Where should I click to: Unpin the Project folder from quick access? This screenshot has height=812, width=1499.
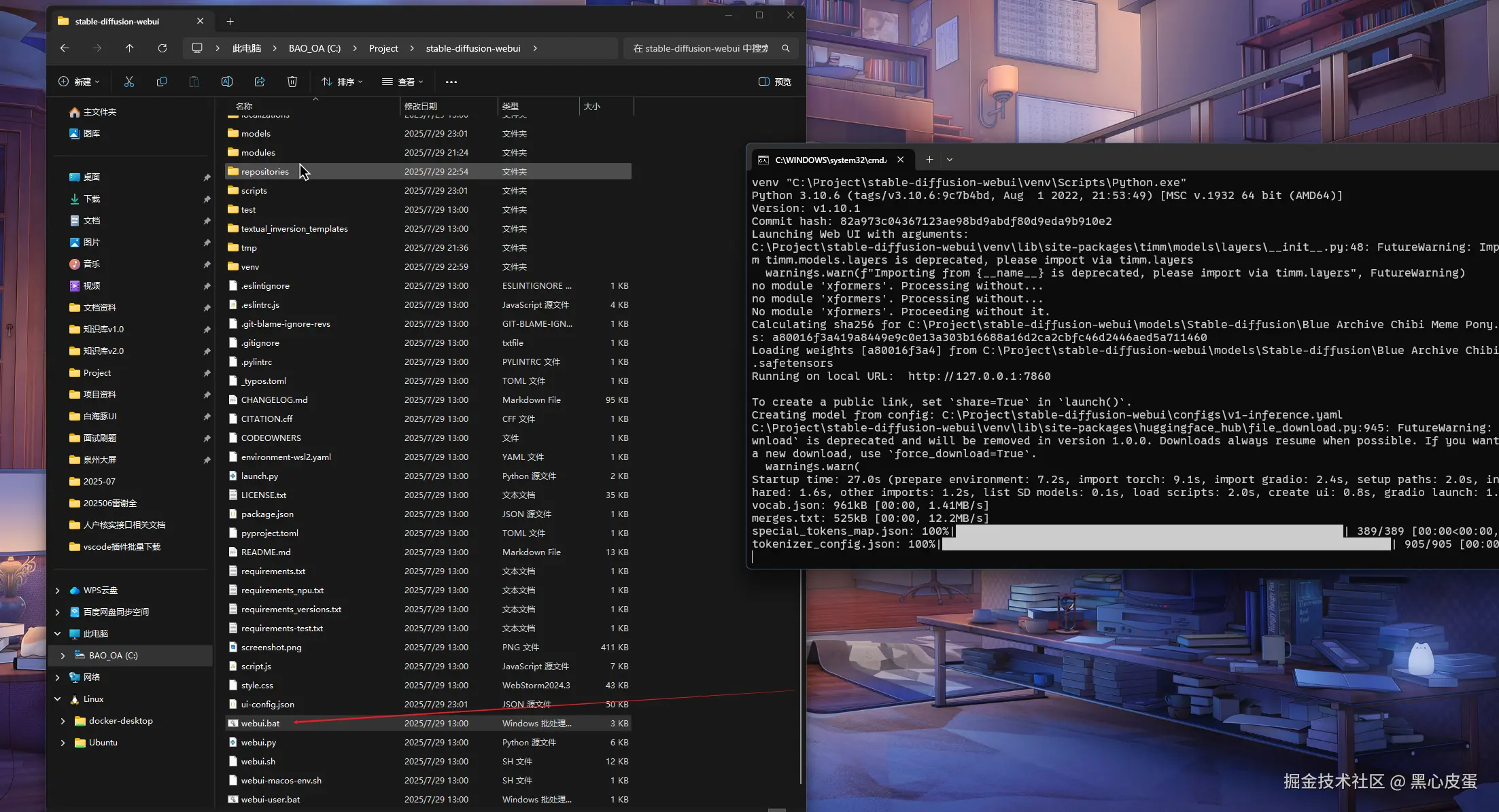coord(207,373)
